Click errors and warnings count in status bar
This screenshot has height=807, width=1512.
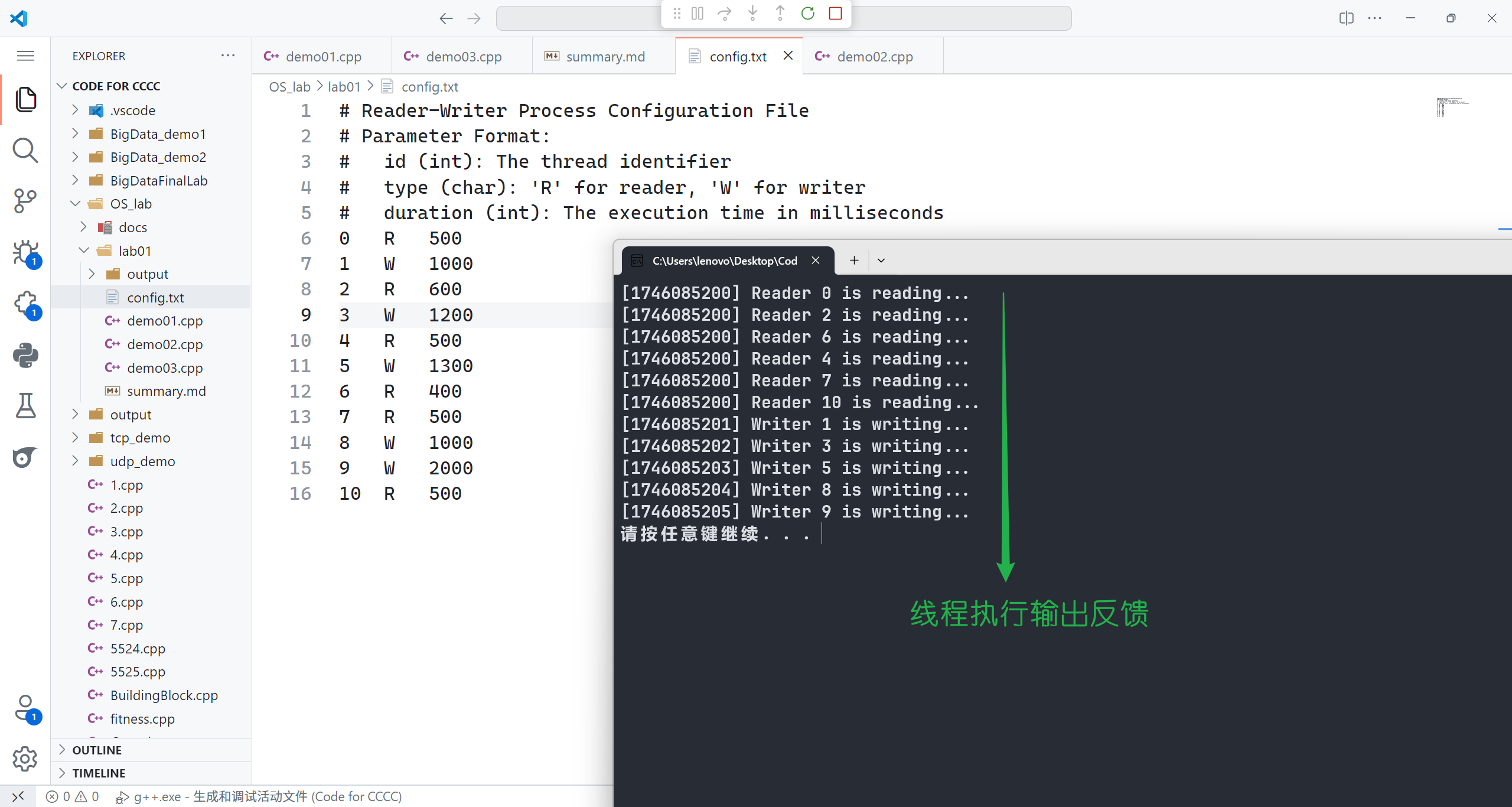point(73,796)
